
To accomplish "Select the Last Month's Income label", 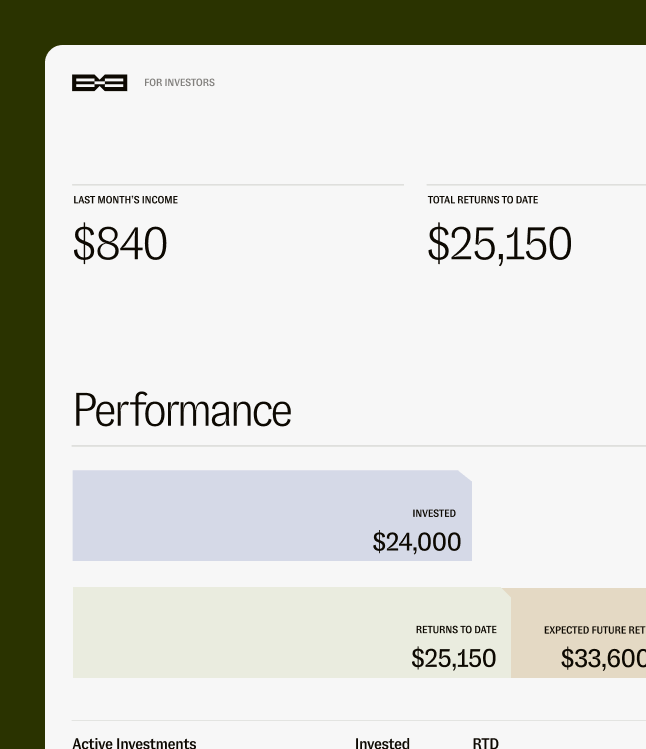I will pos(125,200).
